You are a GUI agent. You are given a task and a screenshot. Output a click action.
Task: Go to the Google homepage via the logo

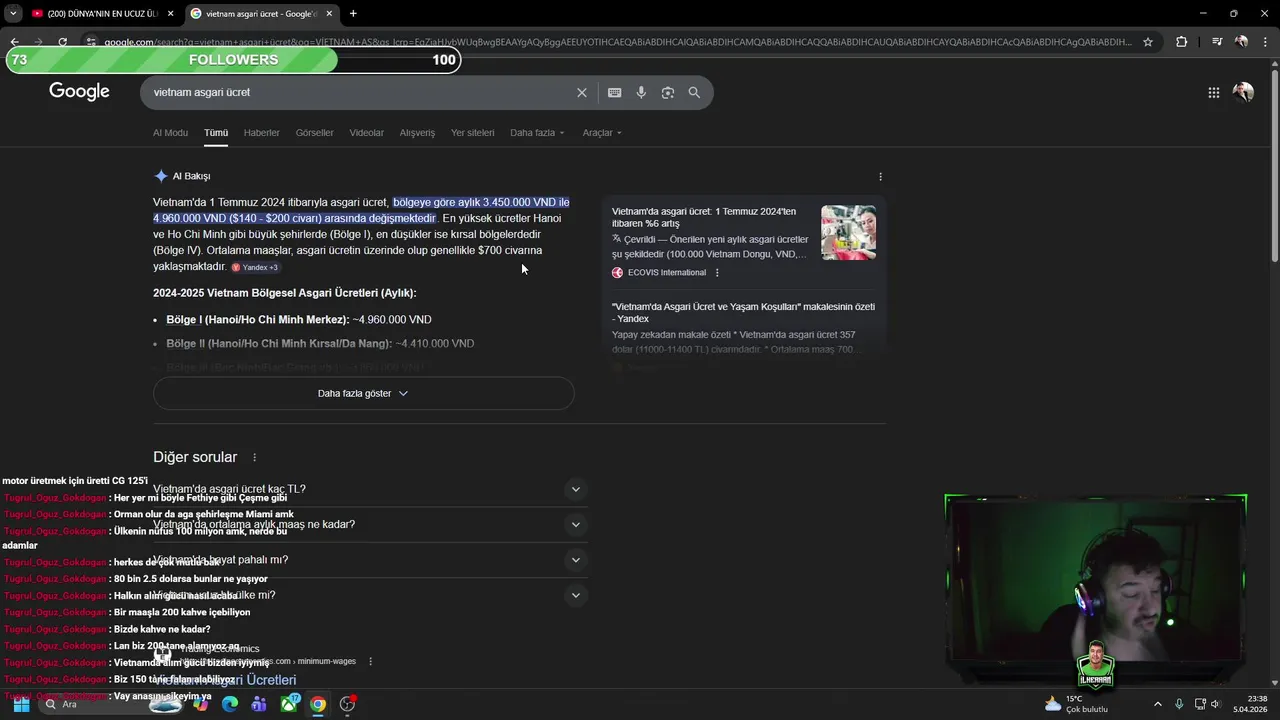point(79,92)
